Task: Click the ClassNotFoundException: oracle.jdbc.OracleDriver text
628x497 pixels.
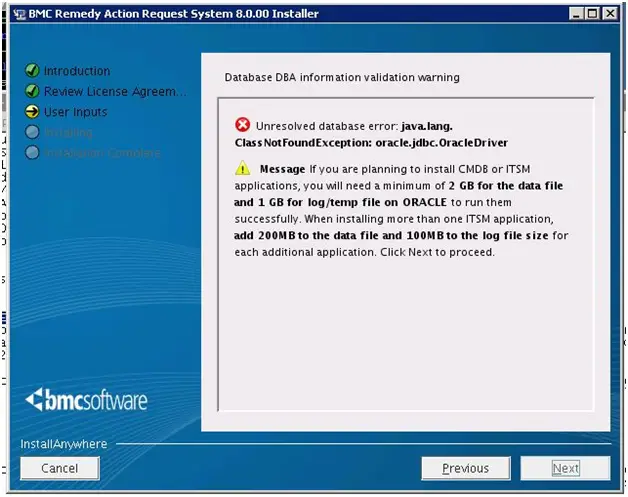Action: [x=371, y=143]
